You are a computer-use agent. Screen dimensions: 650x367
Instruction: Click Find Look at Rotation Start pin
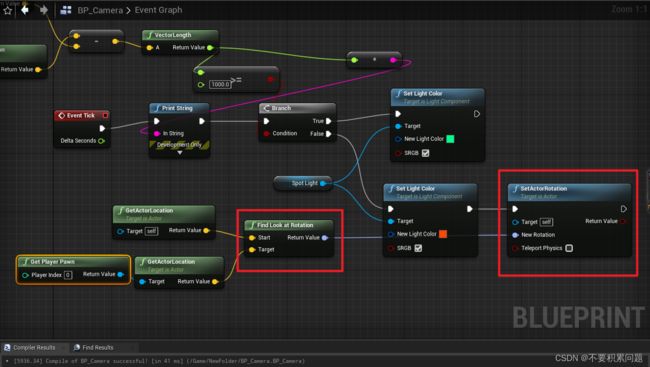pos(252,238)
